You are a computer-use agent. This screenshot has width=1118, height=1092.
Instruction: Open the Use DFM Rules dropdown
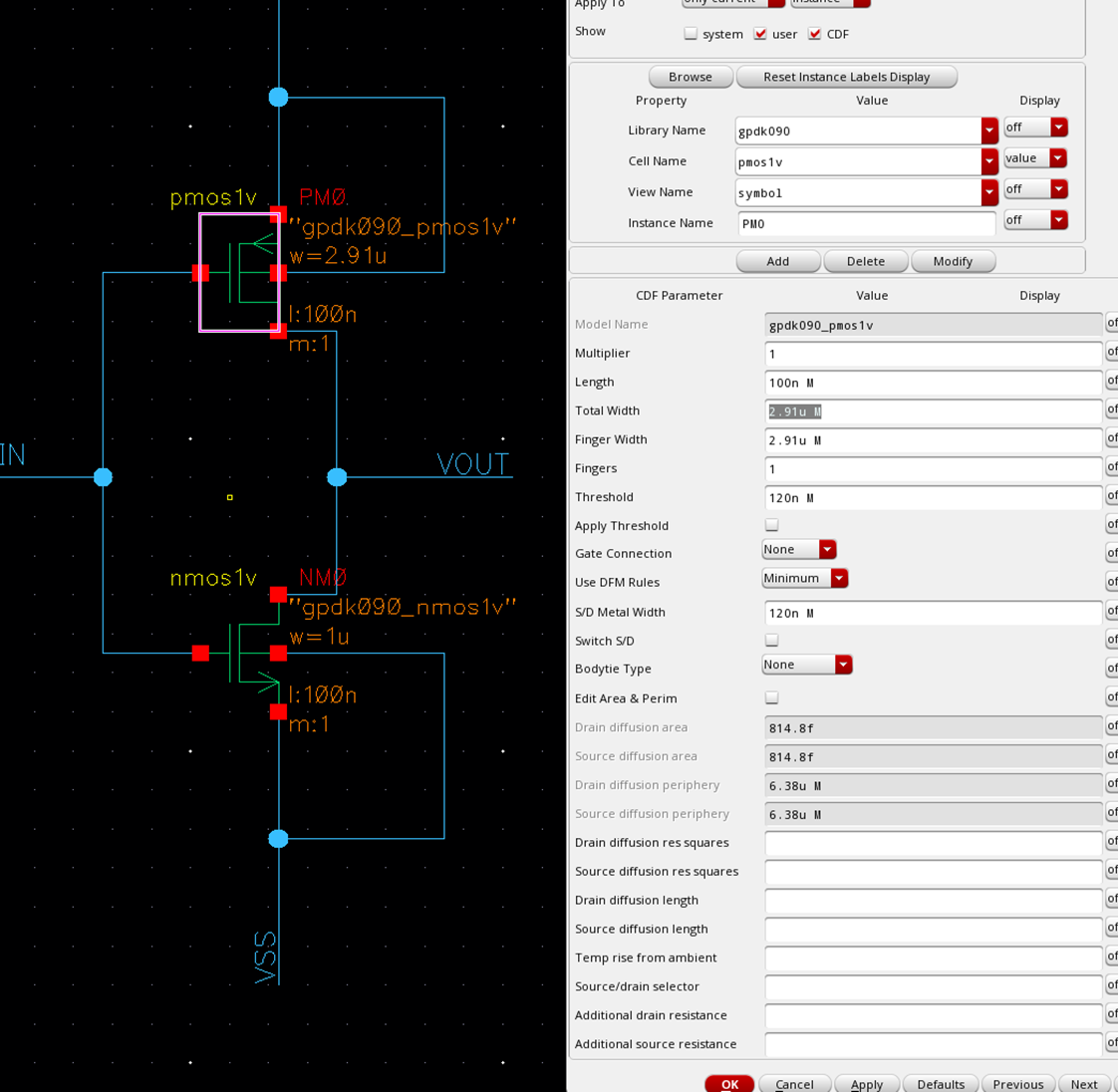point(804,578)
